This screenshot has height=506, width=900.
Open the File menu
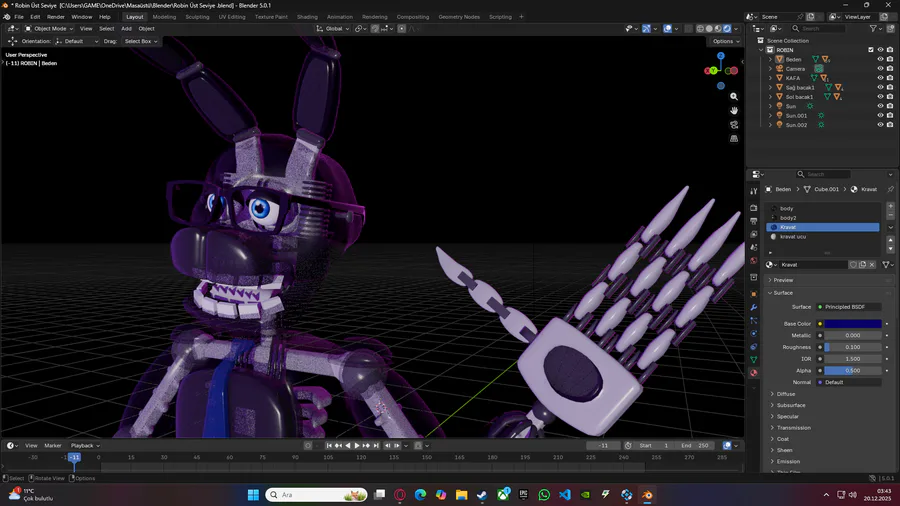coord(19,17)
